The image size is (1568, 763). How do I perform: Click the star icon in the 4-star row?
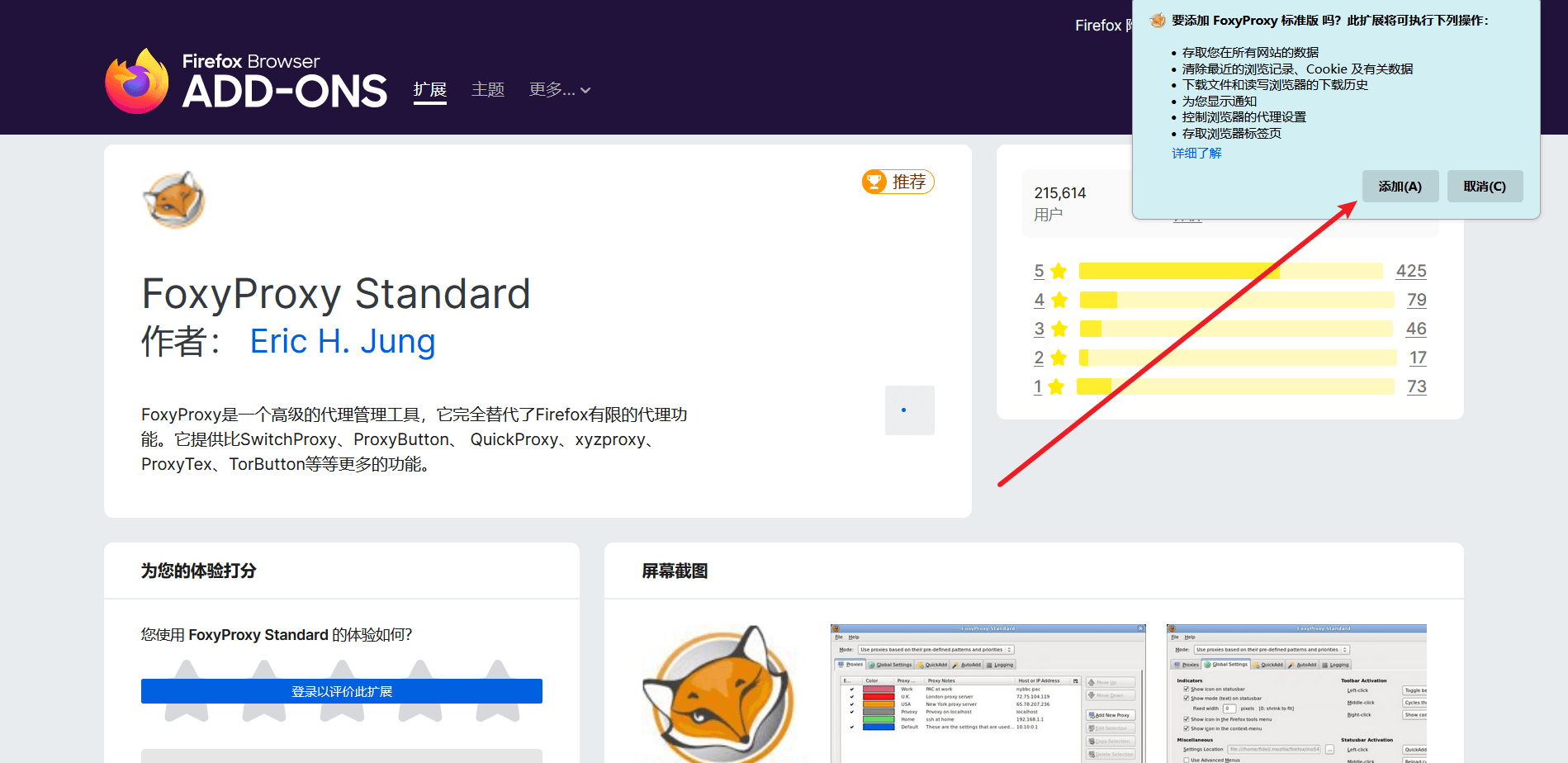click(1060, 300)
